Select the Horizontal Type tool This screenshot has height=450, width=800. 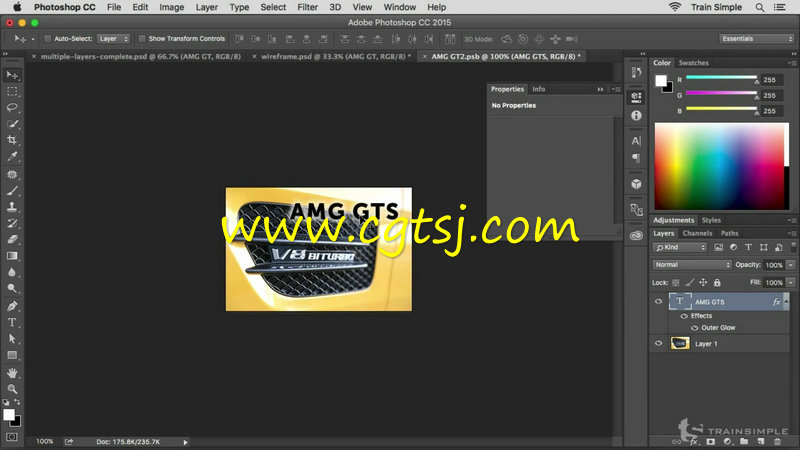coord(12,322)
